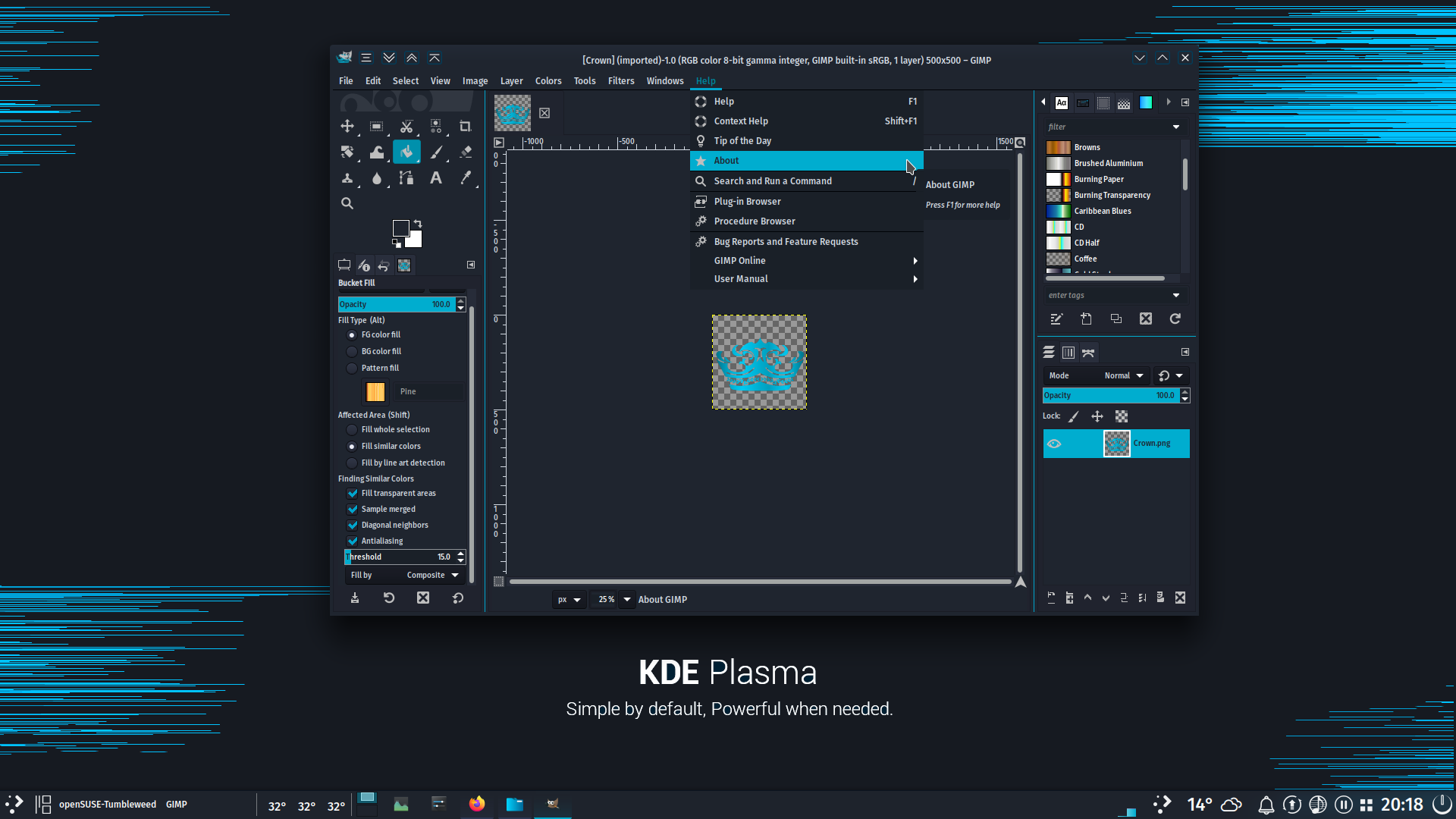The image size is (1456, 819).
Task: Open gradient filter dropdown arrow
Action: point(1176,127)
